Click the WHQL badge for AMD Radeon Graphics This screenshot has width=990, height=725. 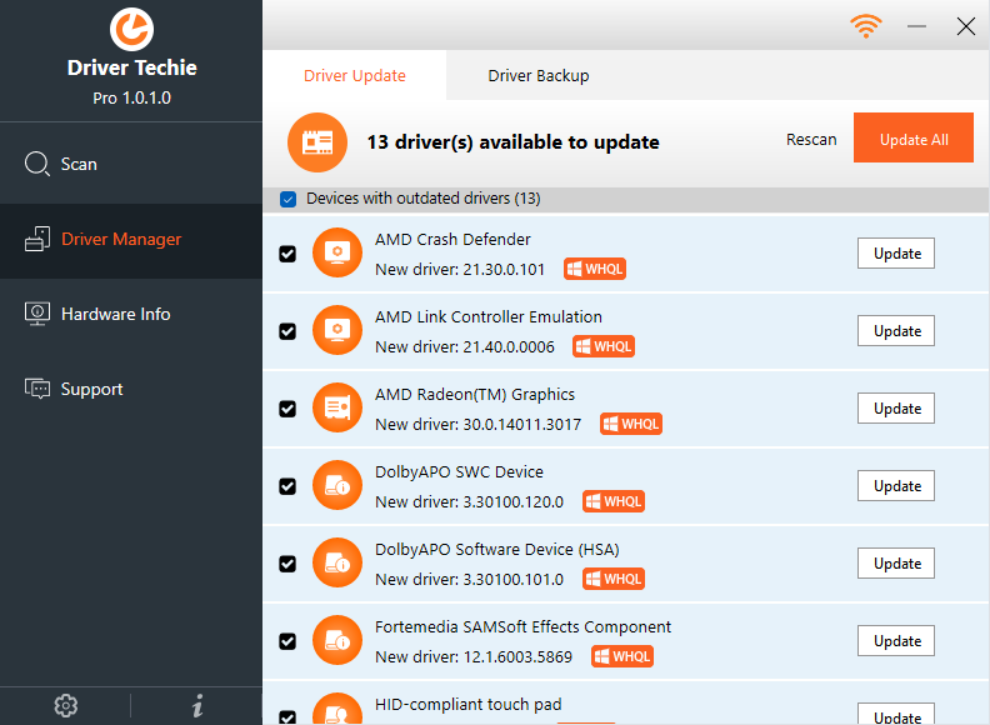(631, 424)
